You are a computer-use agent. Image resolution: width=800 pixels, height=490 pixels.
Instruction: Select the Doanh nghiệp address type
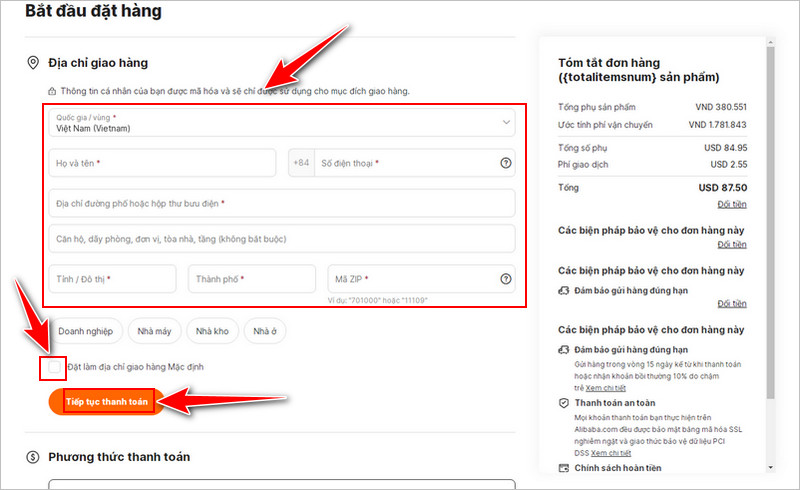coord(86,331)
